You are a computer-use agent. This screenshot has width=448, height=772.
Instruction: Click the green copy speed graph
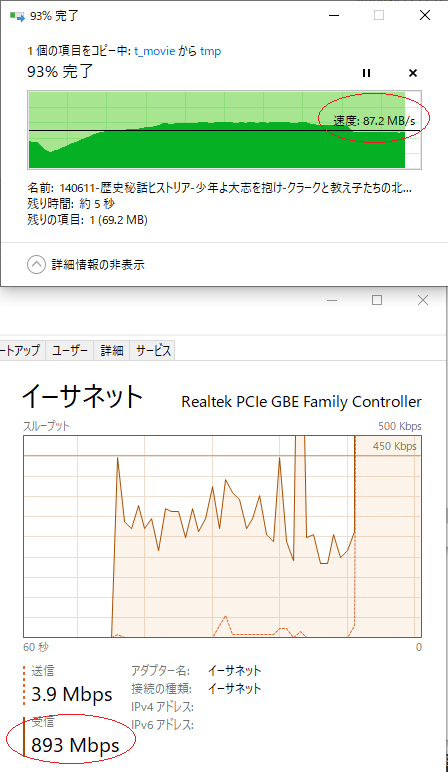pos(224,130)
